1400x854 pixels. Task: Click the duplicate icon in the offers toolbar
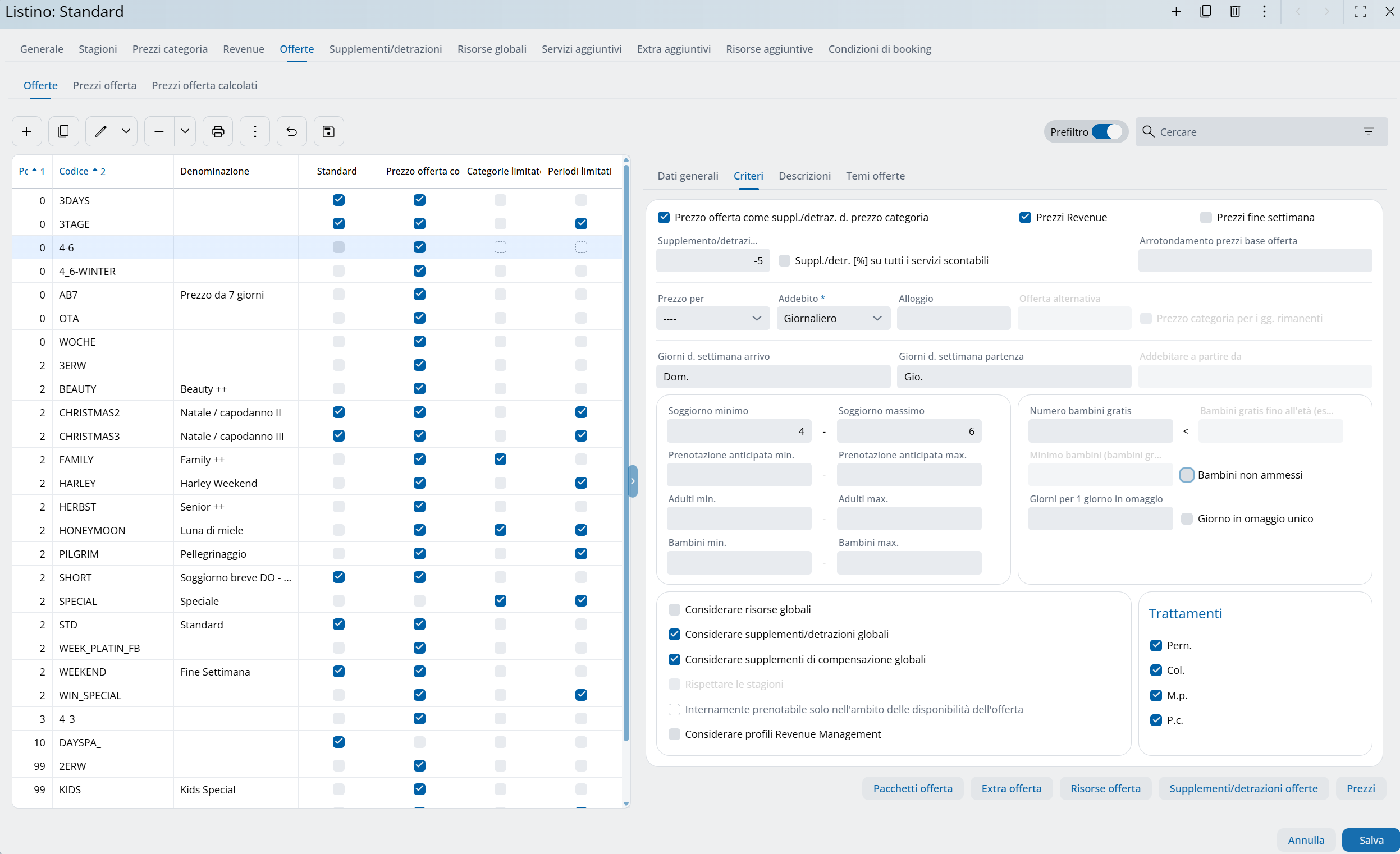(x=63, y=132)
